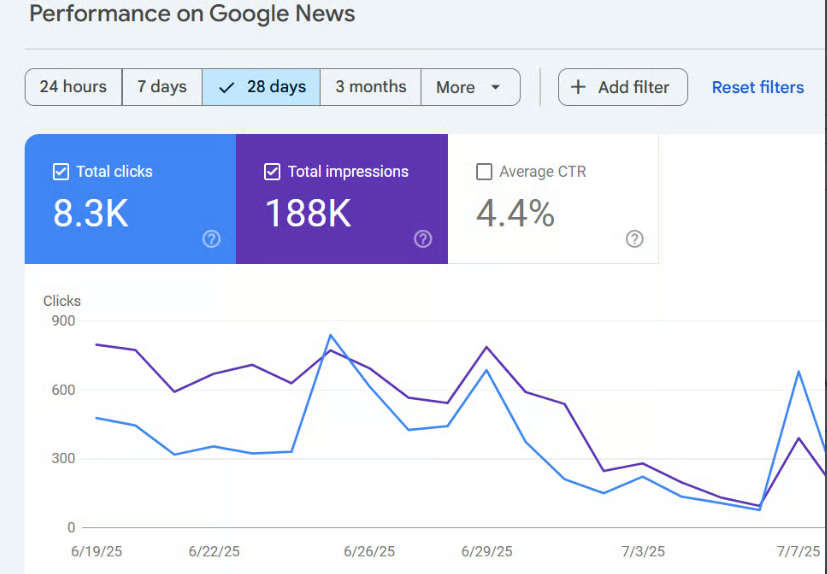This screenshot has width=827, height=574.
Task: Choose the 3 months date range
Action: coord(370,87)
